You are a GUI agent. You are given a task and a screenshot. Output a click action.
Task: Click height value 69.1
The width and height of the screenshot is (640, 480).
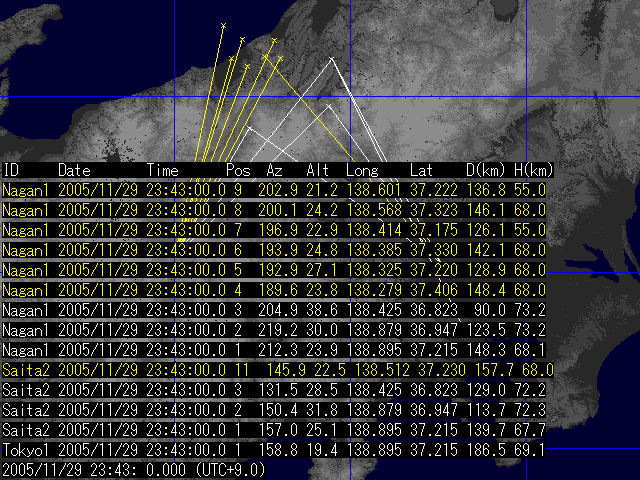coord(530,450)
